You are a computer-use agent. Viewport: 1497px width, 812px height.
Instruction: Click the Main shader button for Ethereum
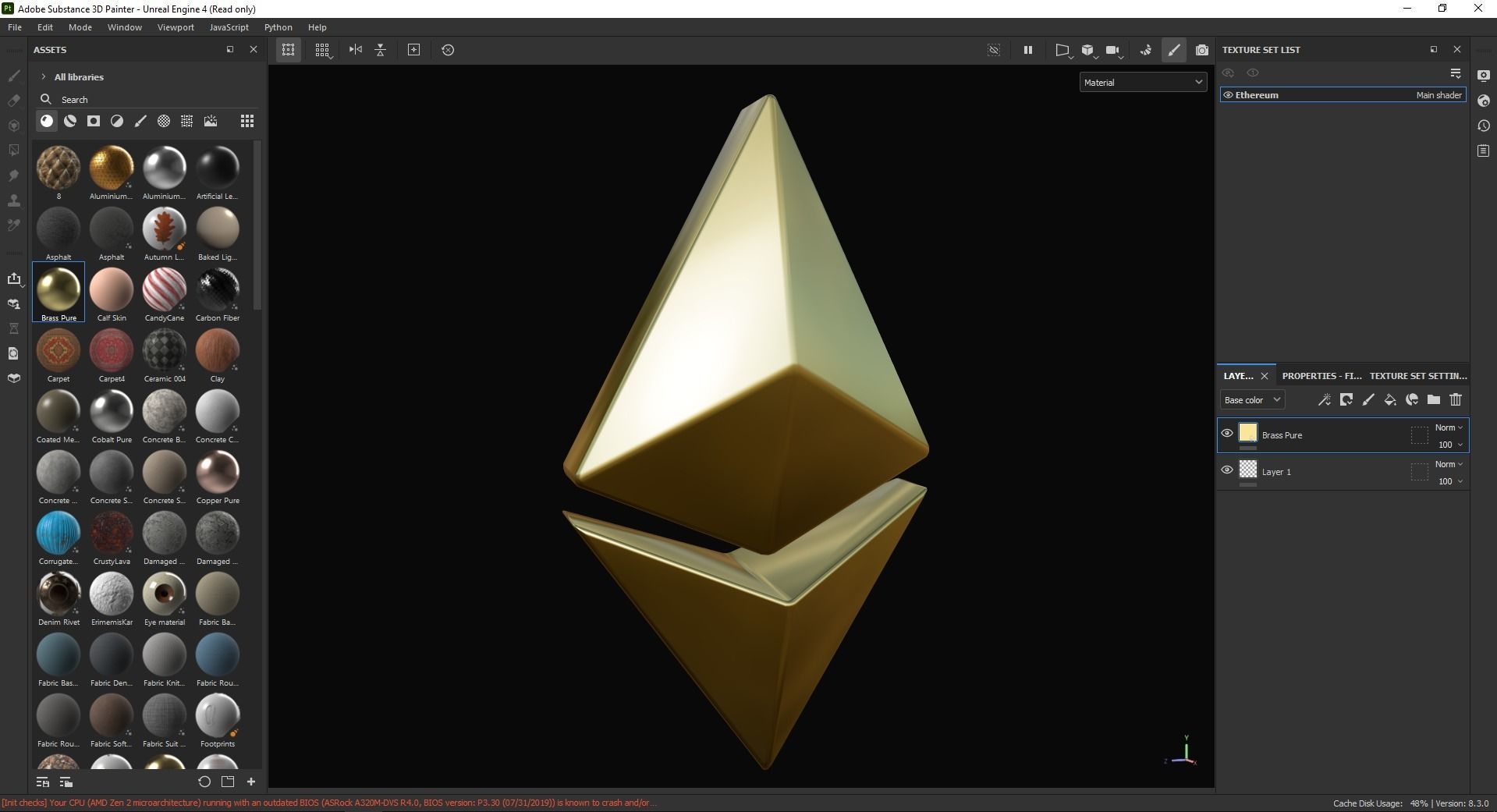point(1438,95)
